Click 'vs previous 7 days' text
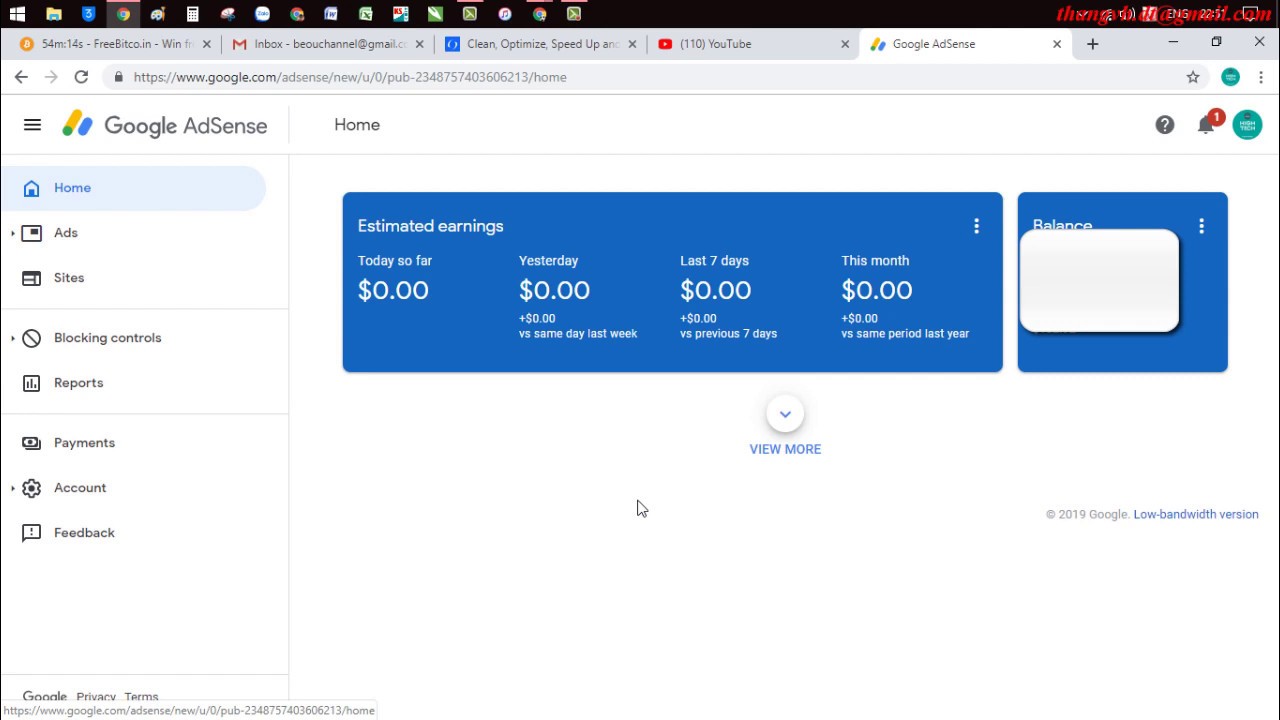Screen dimensions: 1280x720 pos(728,334)
